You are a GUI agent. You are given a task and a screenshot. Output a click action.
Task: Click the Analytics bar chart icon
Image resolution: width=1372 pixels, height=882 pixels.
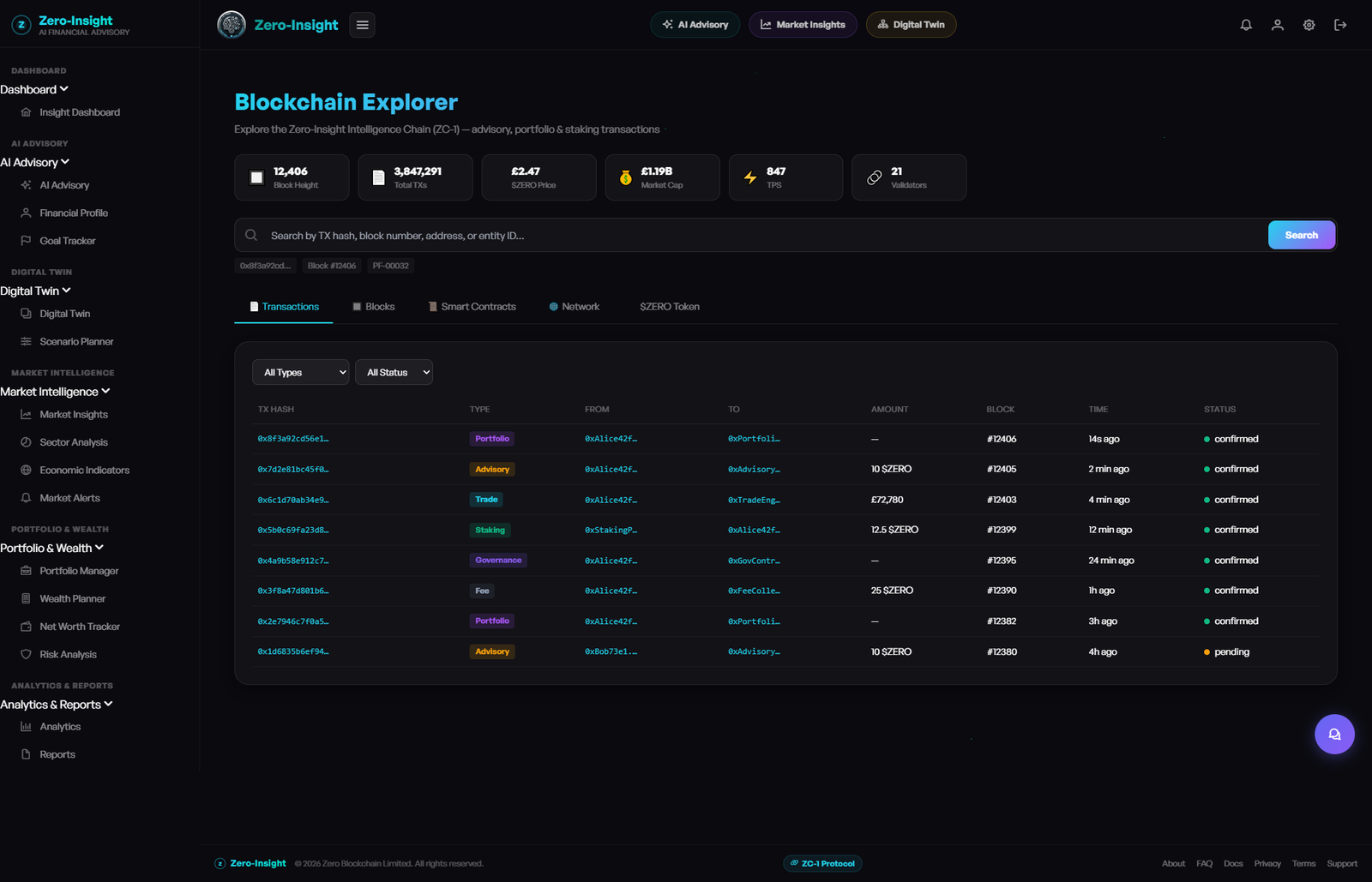pyautogui.click(x=26, y=727)
